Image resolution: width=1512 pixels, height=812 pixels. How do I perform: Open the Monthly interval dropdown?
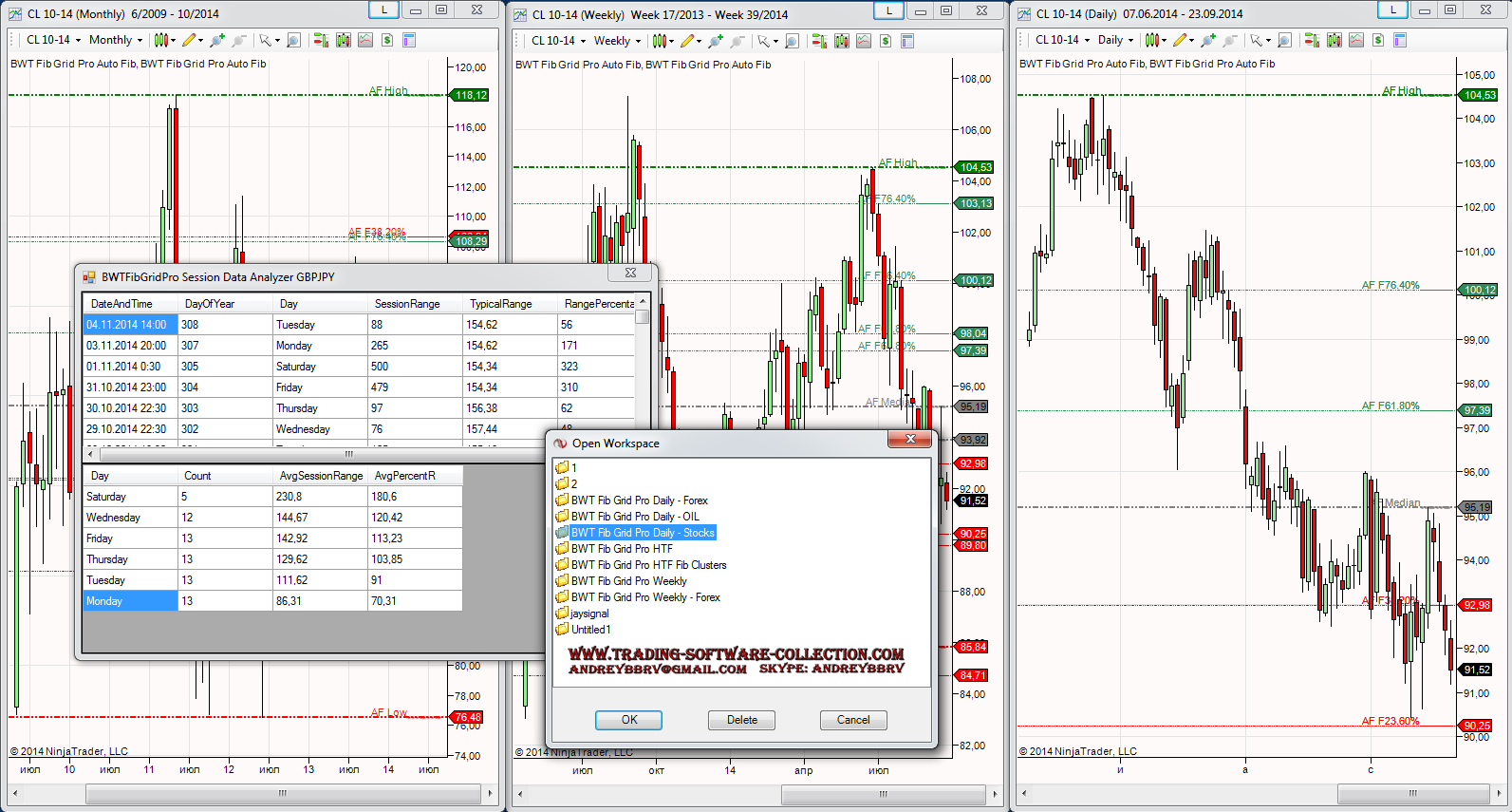[x=116, y=40]
